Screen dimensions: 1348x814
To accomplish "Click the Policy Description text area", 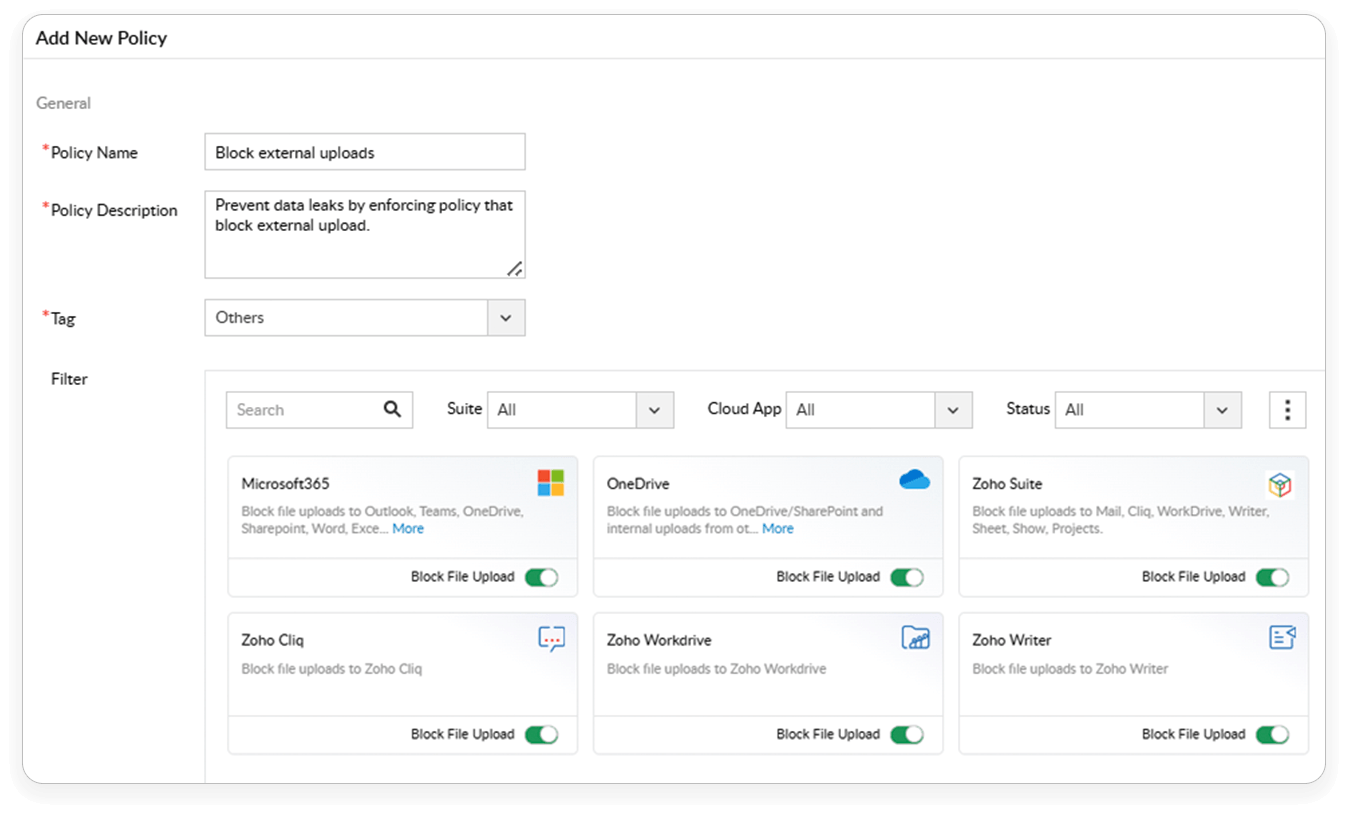I will tap(365, 234).
